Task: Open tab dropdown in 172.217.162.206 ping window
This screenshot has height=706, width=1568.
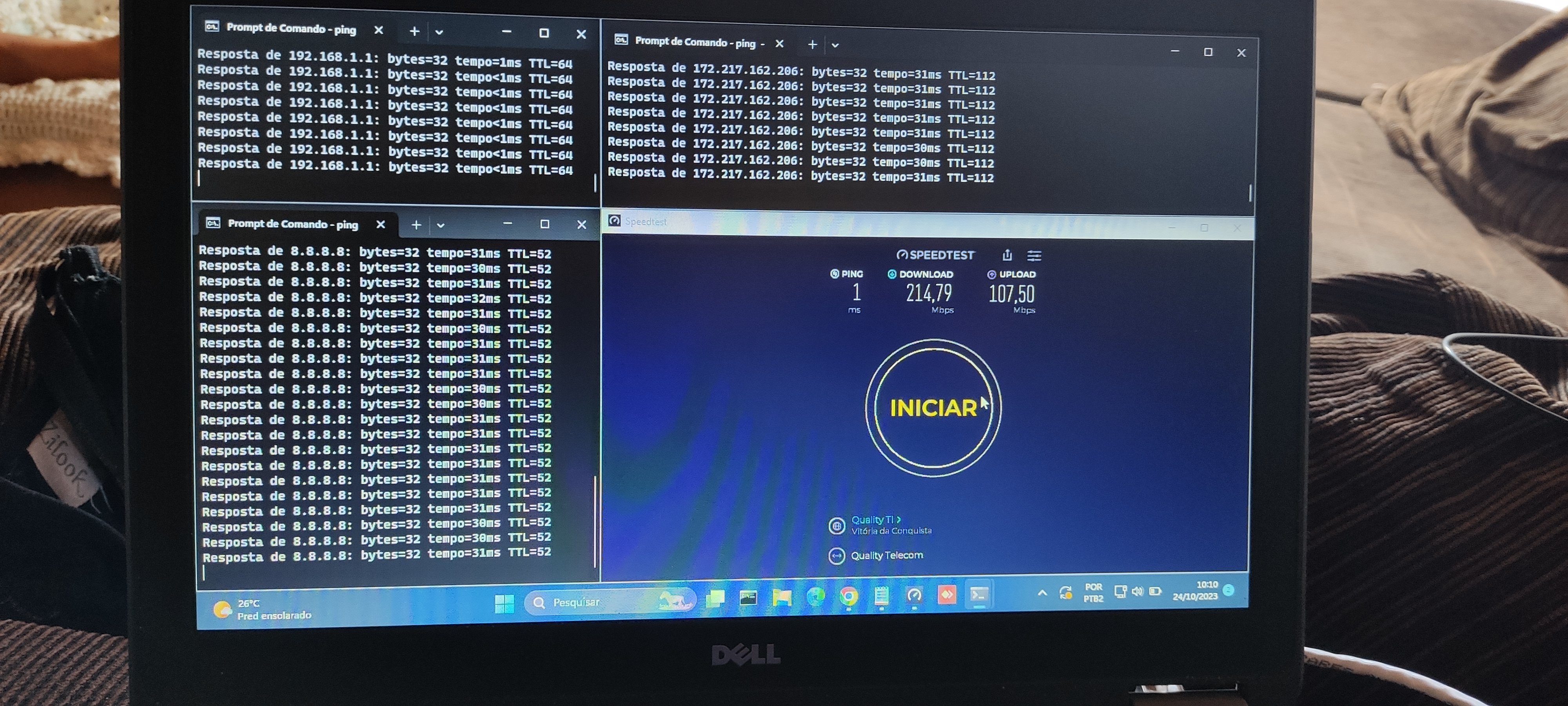Action: (x=835, y=45)
